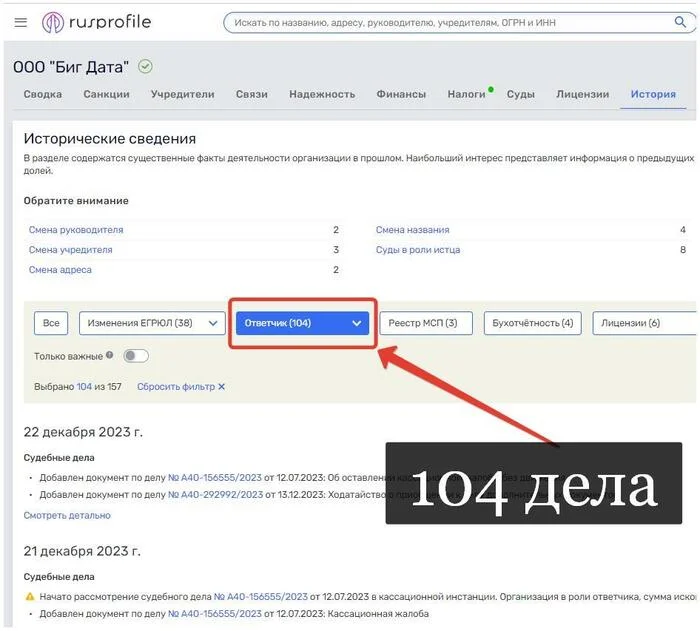Click the 104 selected count number

click(84, 387)
